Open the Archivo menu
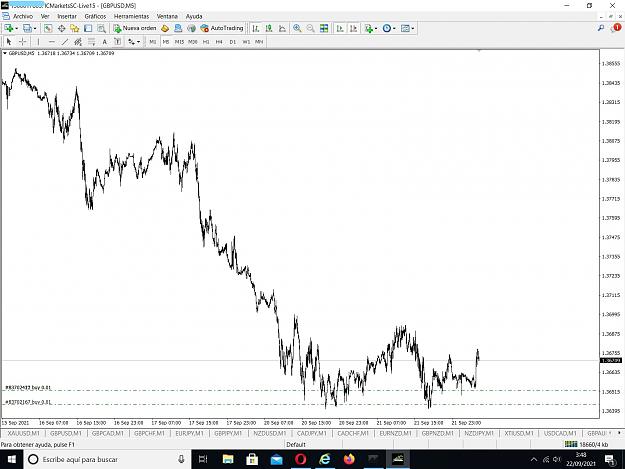This screenshot has width=625, height=469. tap(23, 16)
